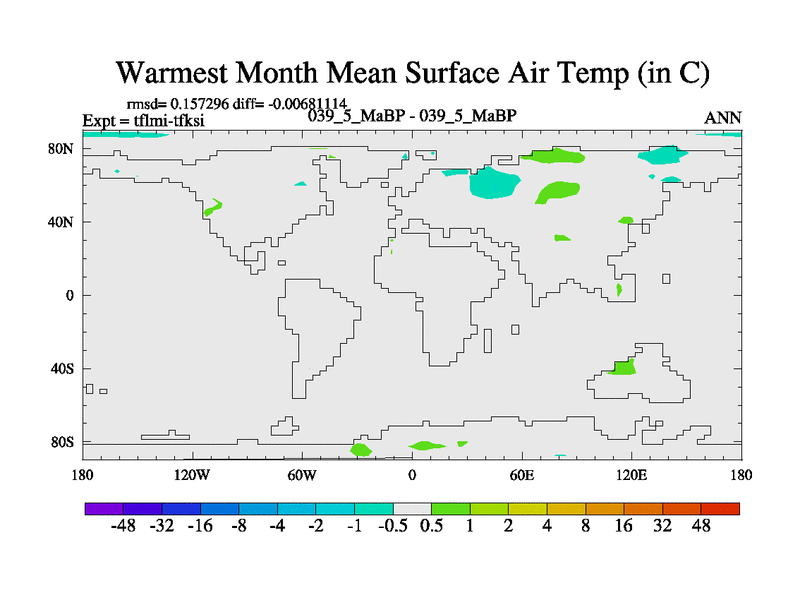Click the '039_5_MaBP - 039_5_MaBP' subtitle
800x600 pixels.
click(x=412, y=116)
